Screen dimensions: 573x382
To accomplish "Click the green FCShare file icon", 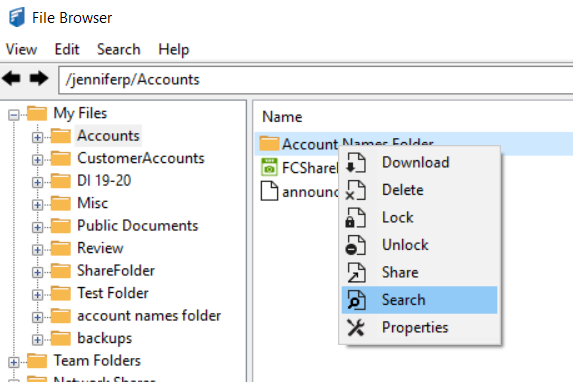I will [269, 167].
